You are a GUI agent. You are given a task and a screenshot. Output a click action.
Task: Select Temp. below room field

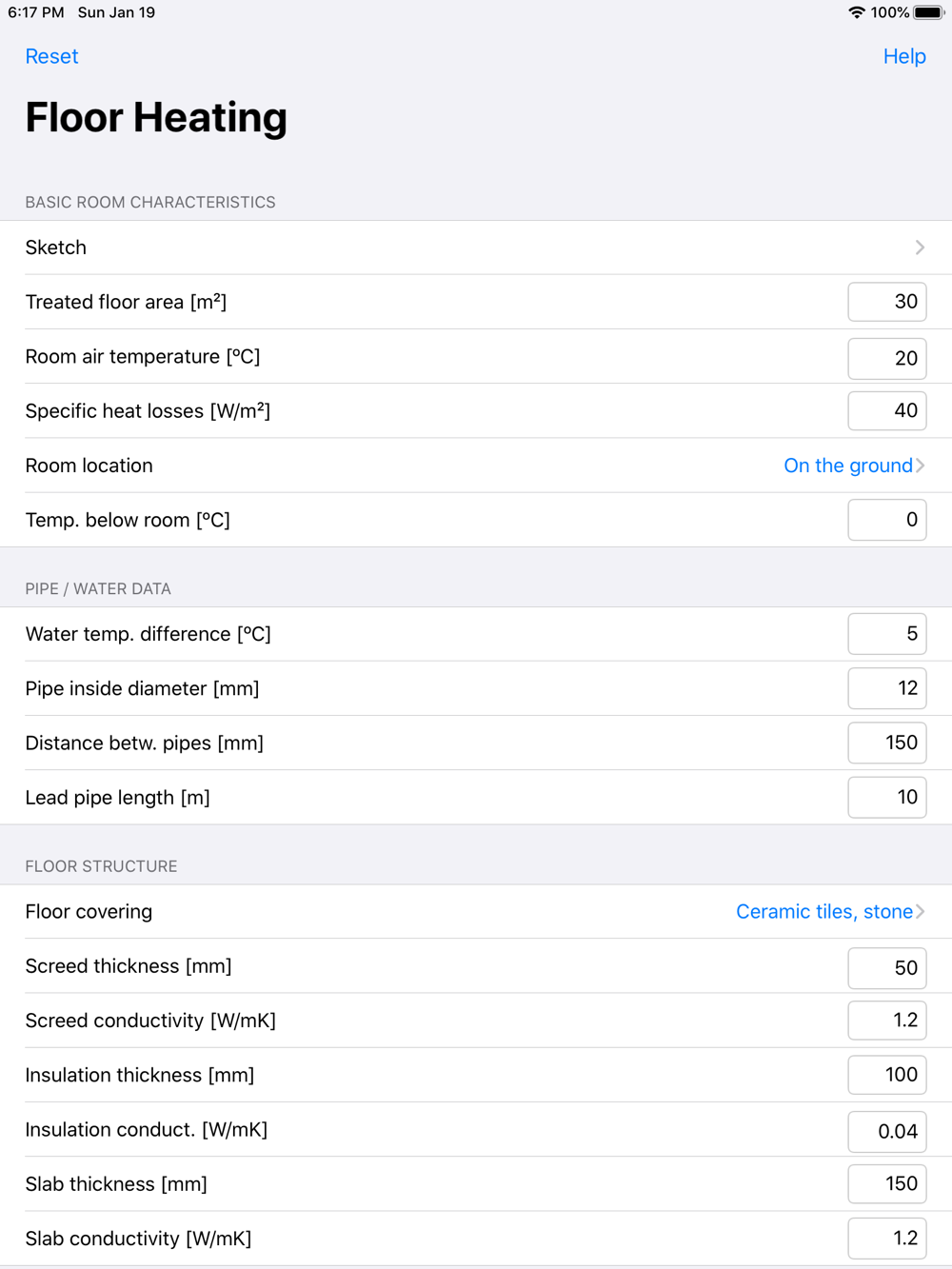(x=886, y=520)
